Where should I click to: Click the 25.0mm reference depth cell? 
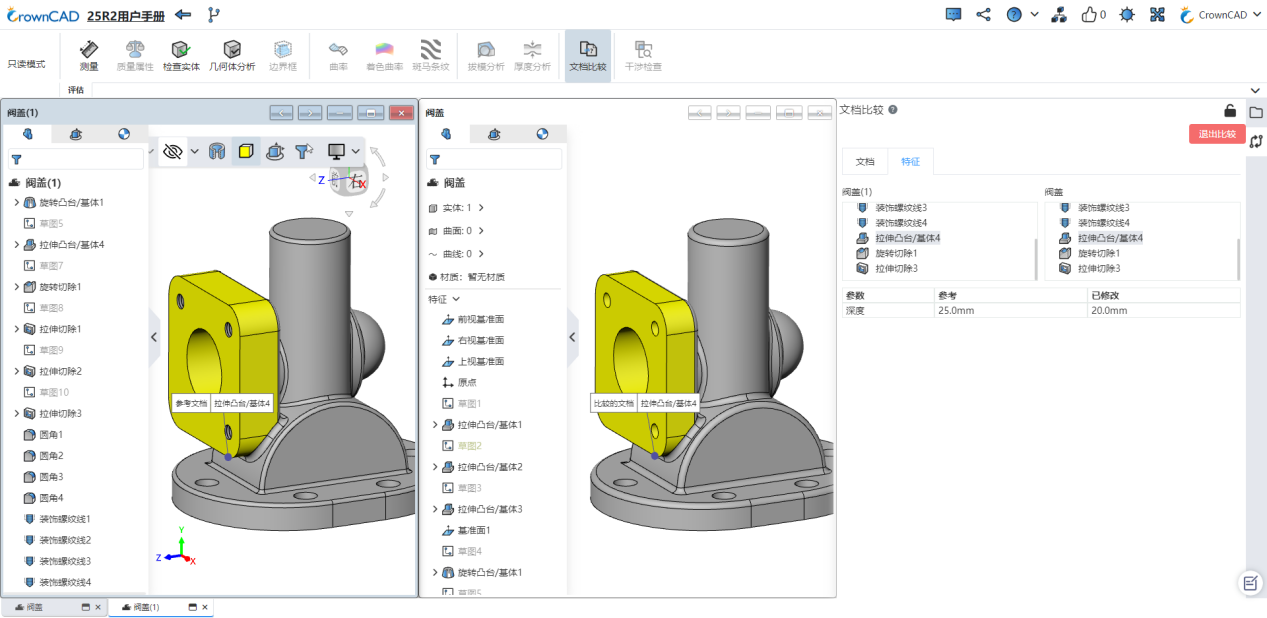1009,310
